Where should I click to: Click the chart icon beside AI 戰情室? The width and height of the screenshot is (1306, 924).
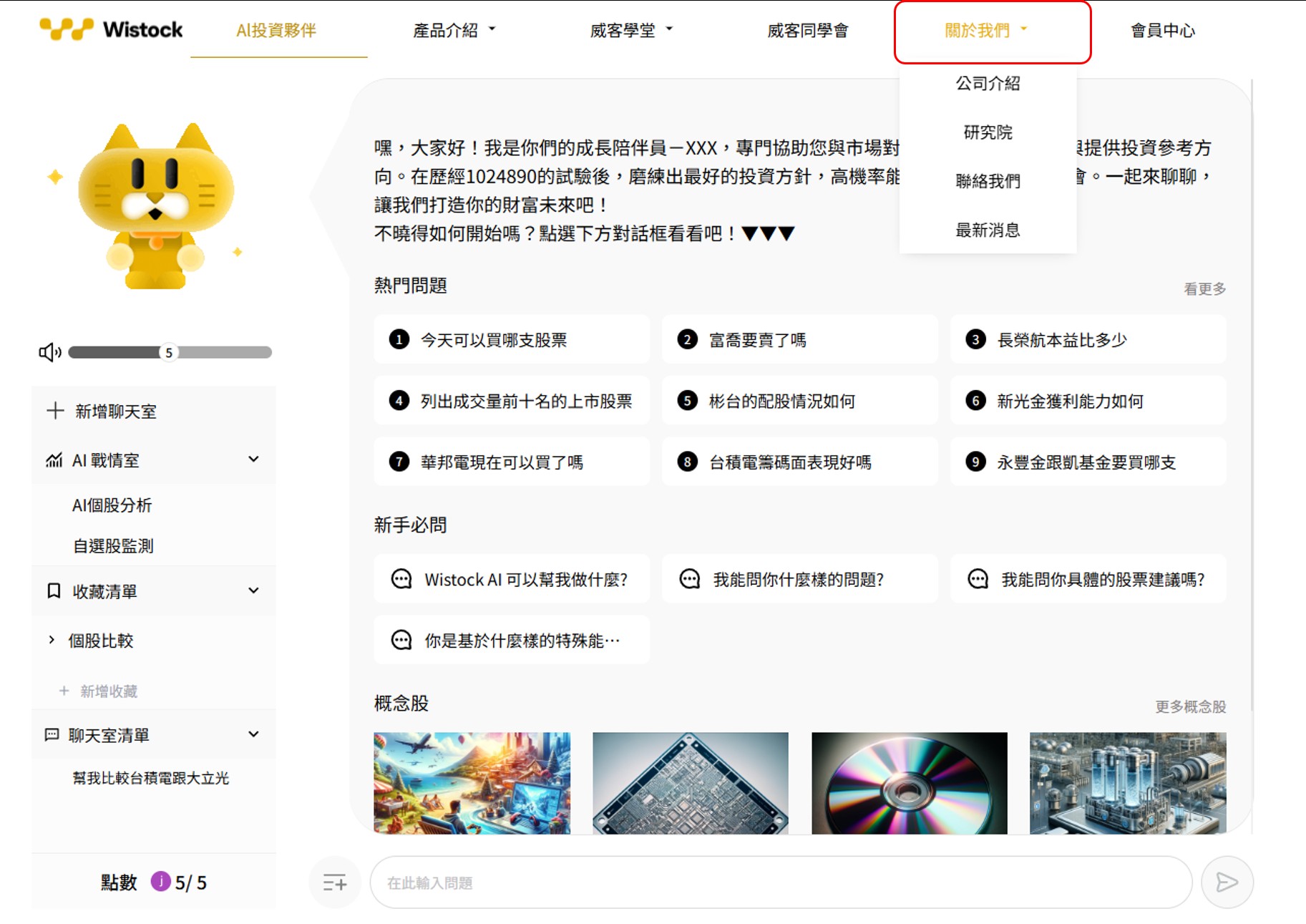(53, 460)
